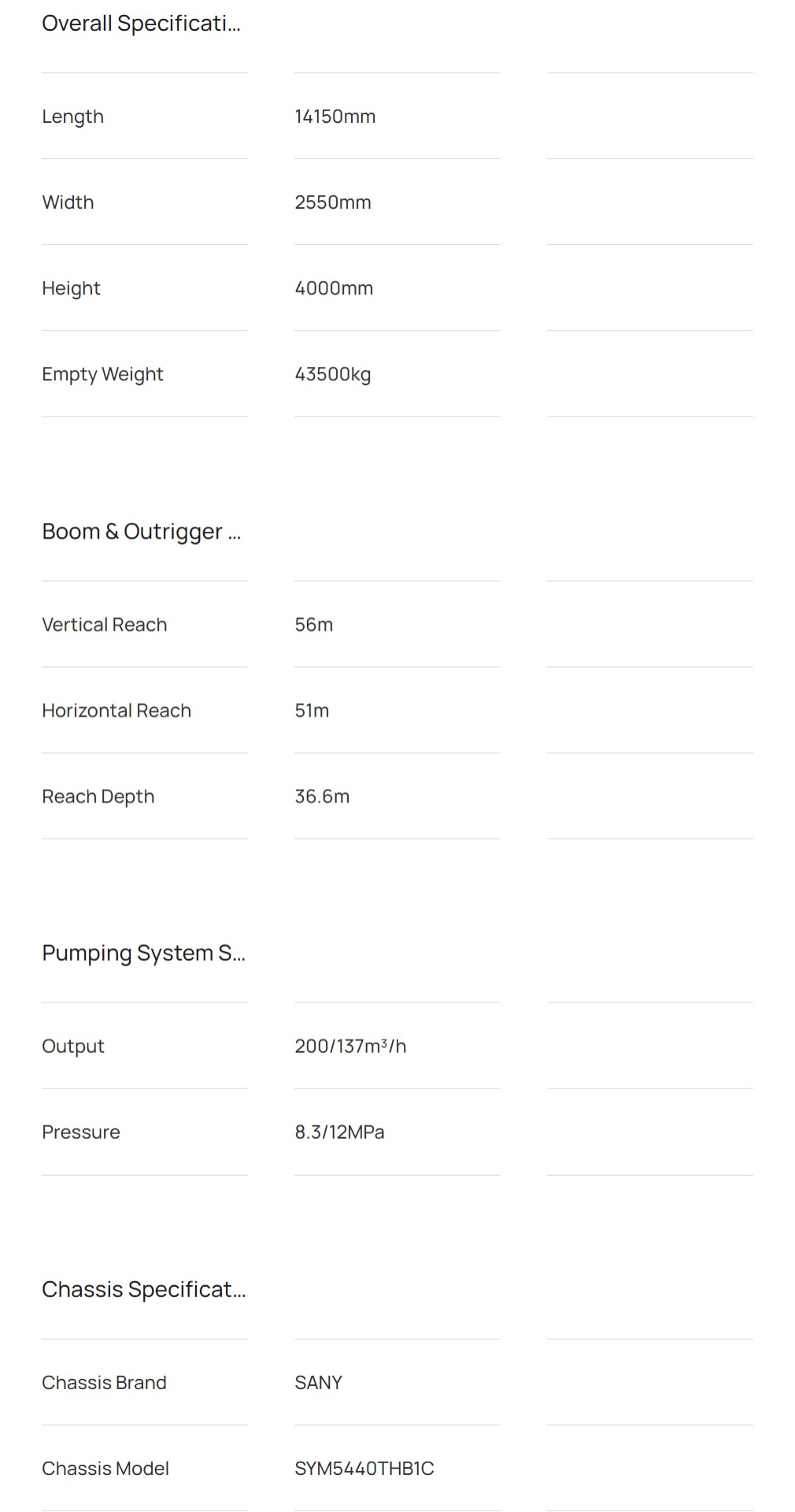The width and height of the screenshot is (795, 1512).
Task: Select the Reach Depth label
Action: tap(98, 796)
